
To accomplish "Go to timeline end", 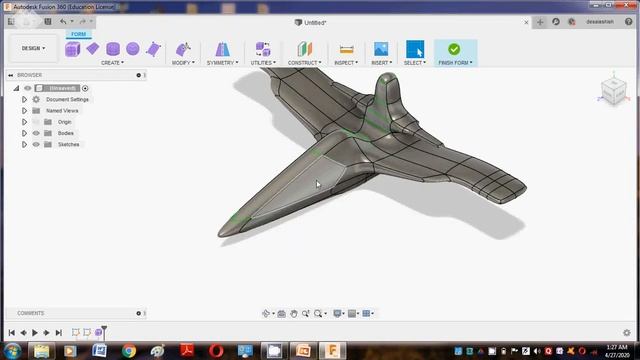I will (59, 333).
